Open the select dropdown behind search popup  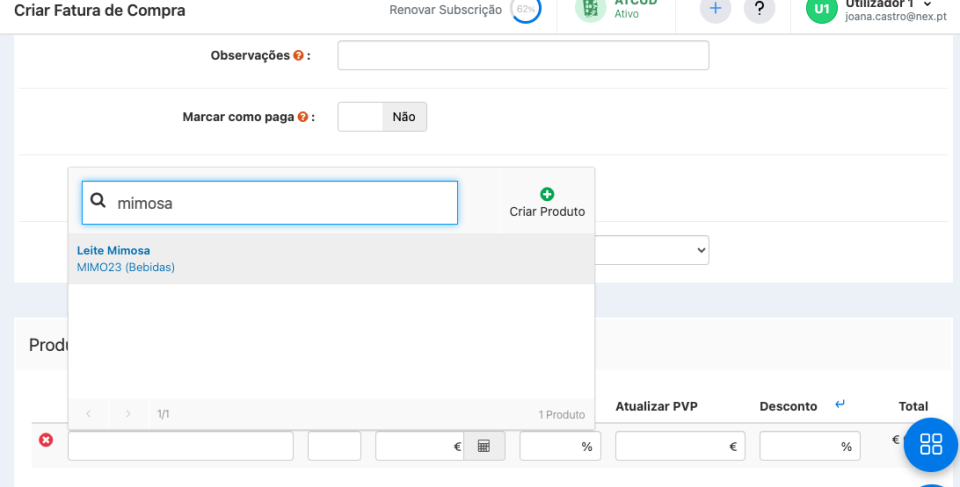[652, 250]
